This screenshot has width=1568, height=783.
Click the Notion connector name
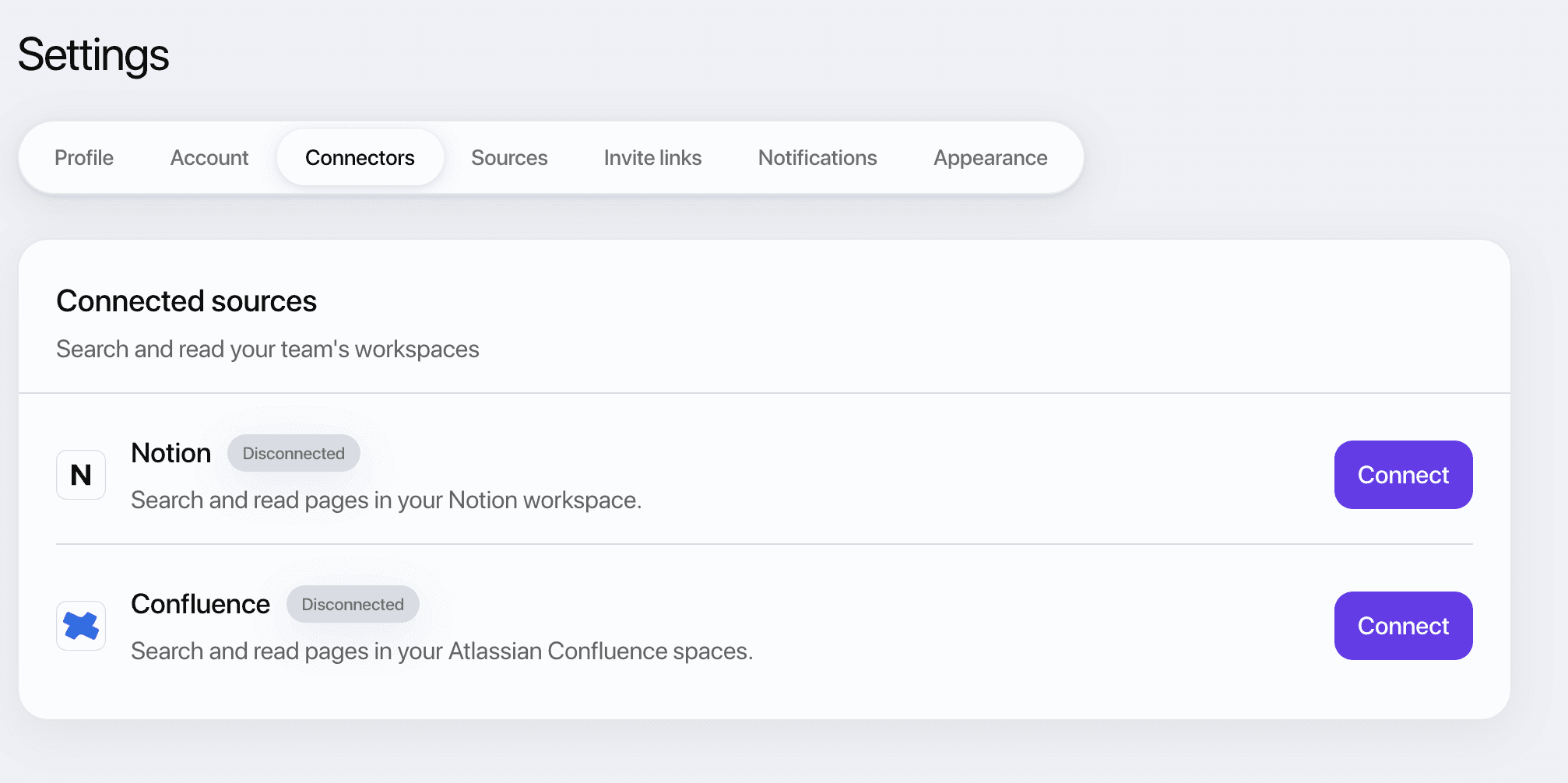click(x=171, y=453)
